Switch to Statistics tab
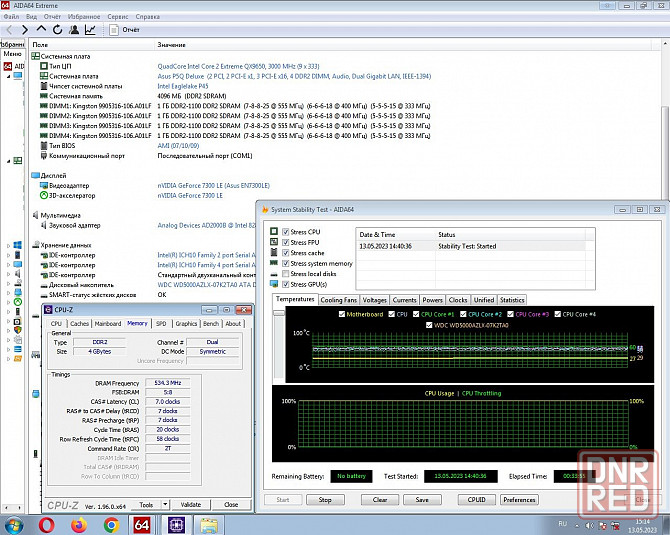This screenshot has height=535, width=670. coord(512,300)
